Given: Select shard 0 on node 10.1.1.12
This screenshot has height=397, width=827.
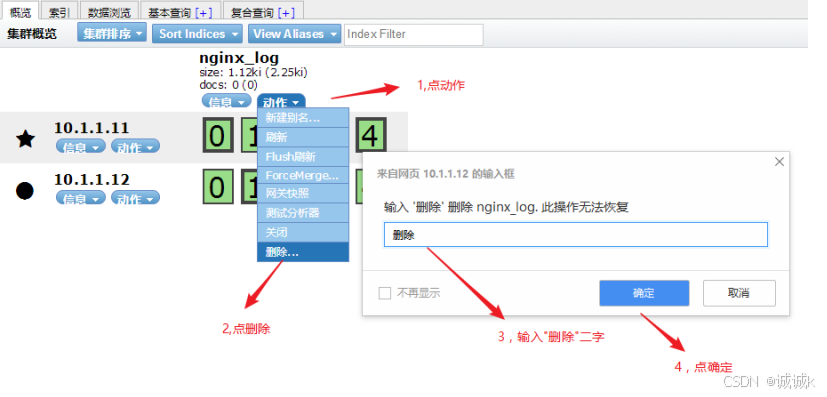Looking at the screenshot, I should 217,187.
